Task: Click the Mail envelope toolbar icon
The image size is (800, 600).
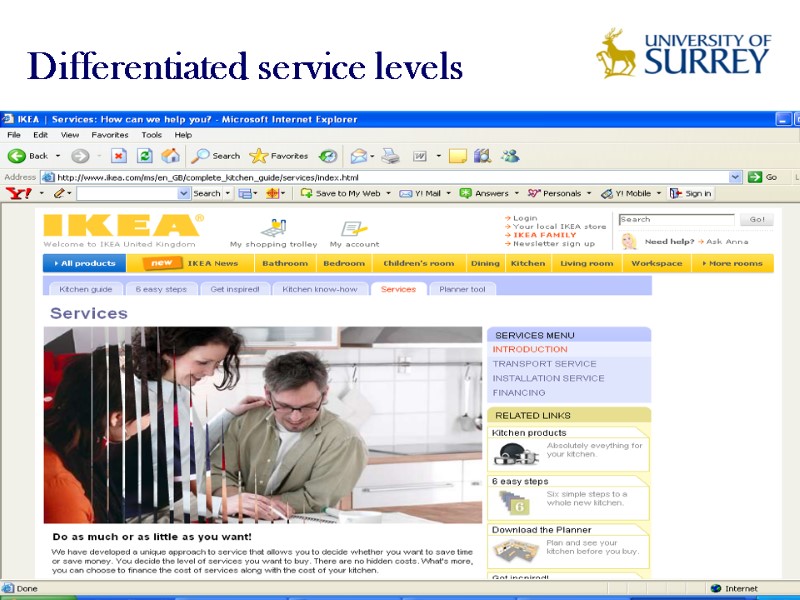Action: coord(359,156)
